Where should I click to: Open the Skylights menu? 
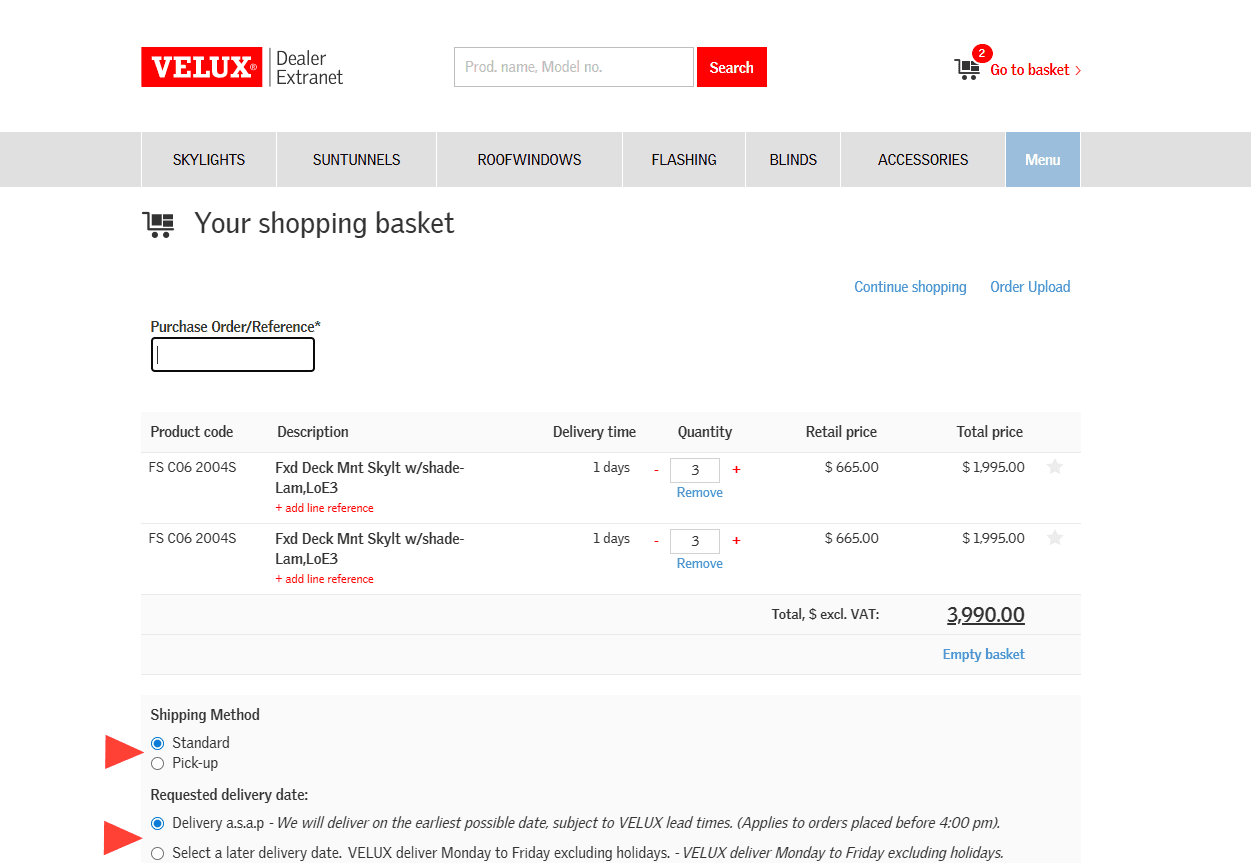point(209,159)
